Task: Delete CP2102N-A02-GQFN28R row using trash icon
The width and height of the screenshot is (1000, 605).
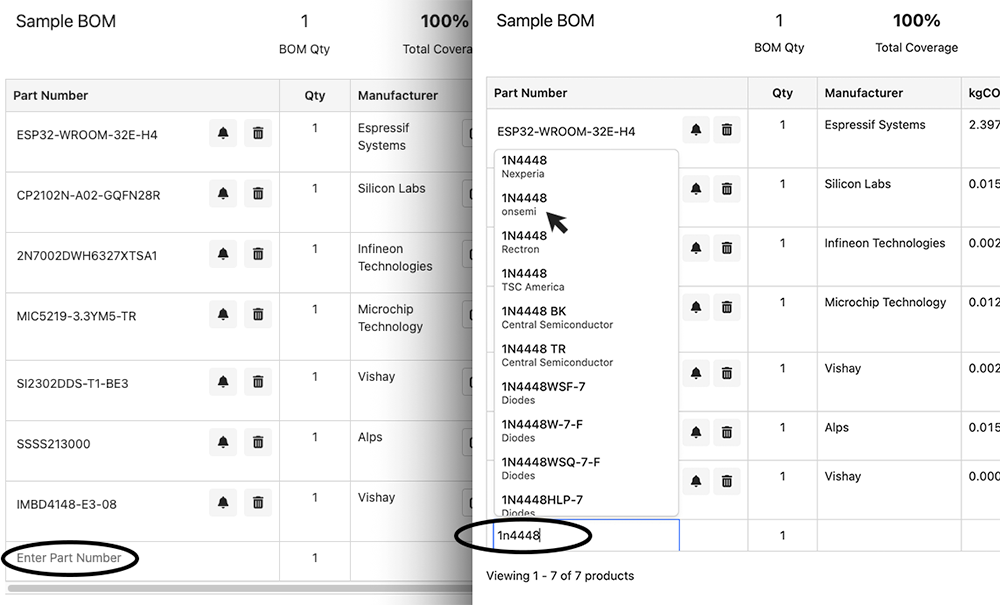Action: (258, 193)
